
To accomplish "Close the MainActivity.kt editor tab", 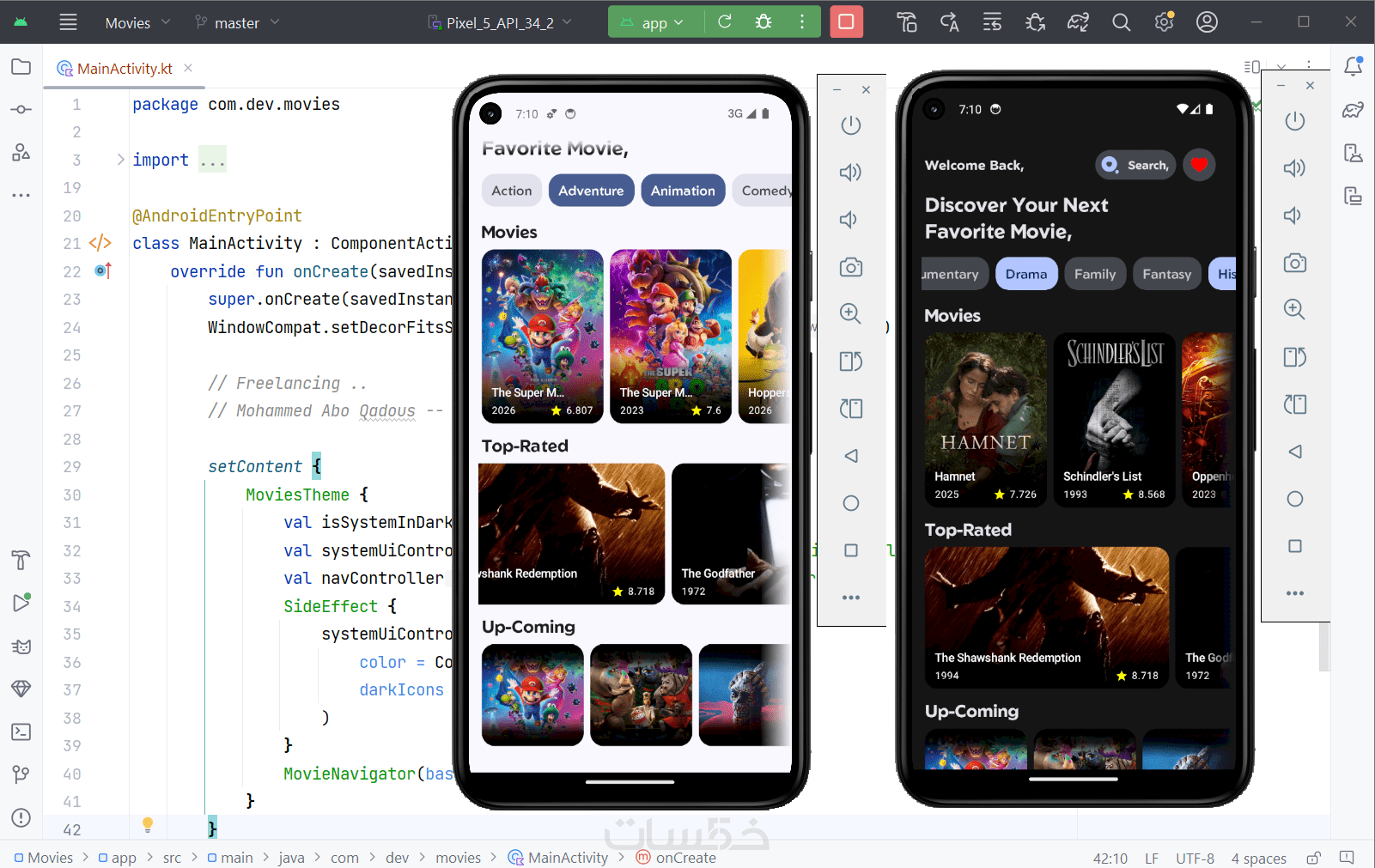I will [x=188, y=68].
